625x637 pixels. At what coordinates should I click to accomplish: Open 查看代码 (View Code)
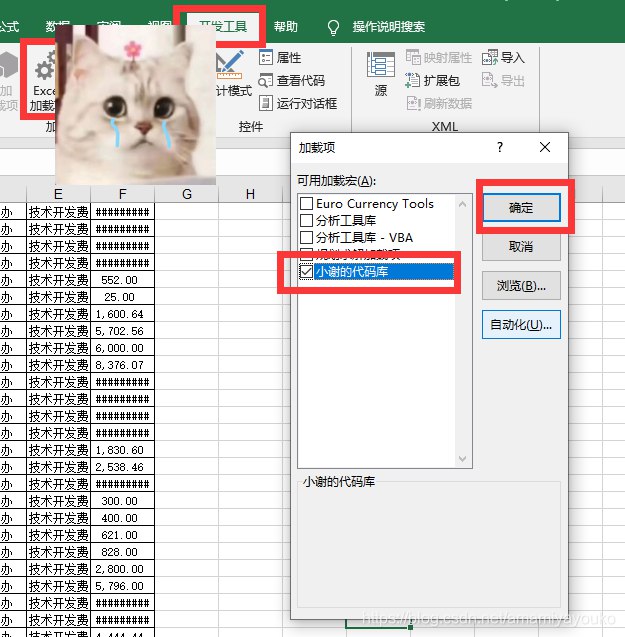[292, 81]
